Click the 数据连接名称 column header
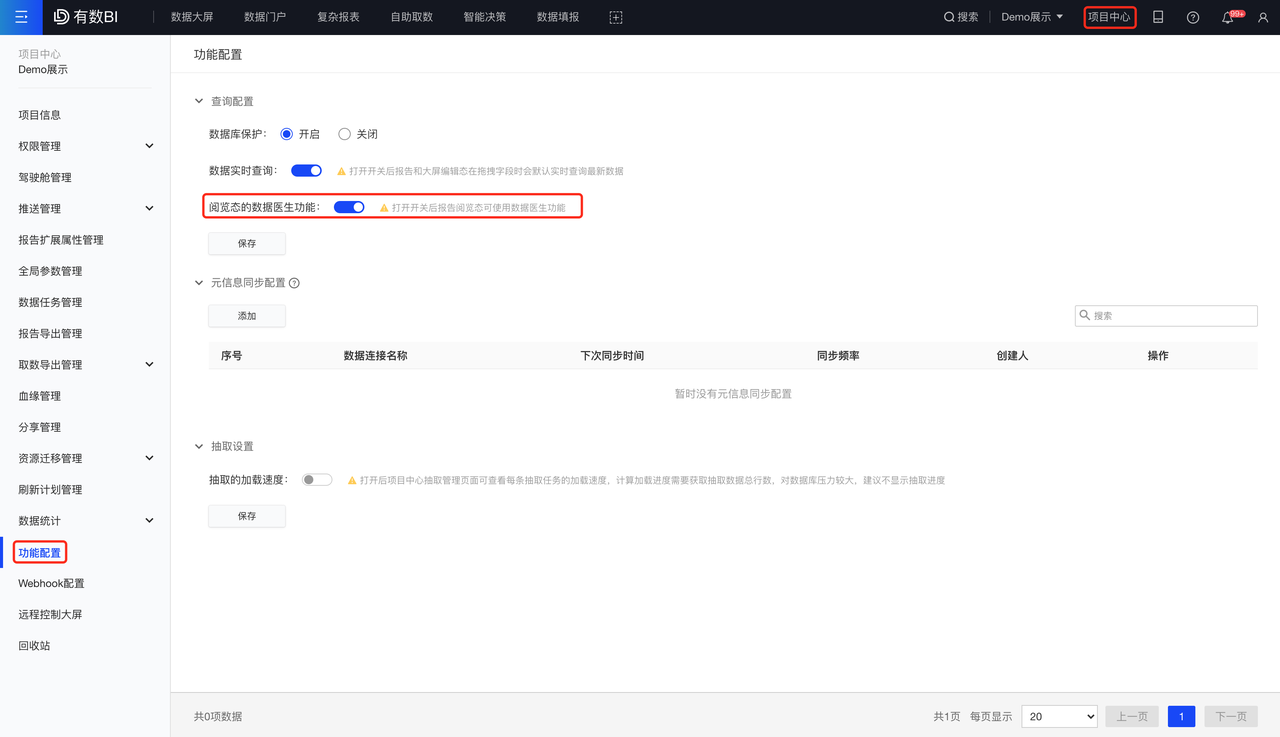The width and height of the screenshot is (1280, 737). click(x=375, y=356)
